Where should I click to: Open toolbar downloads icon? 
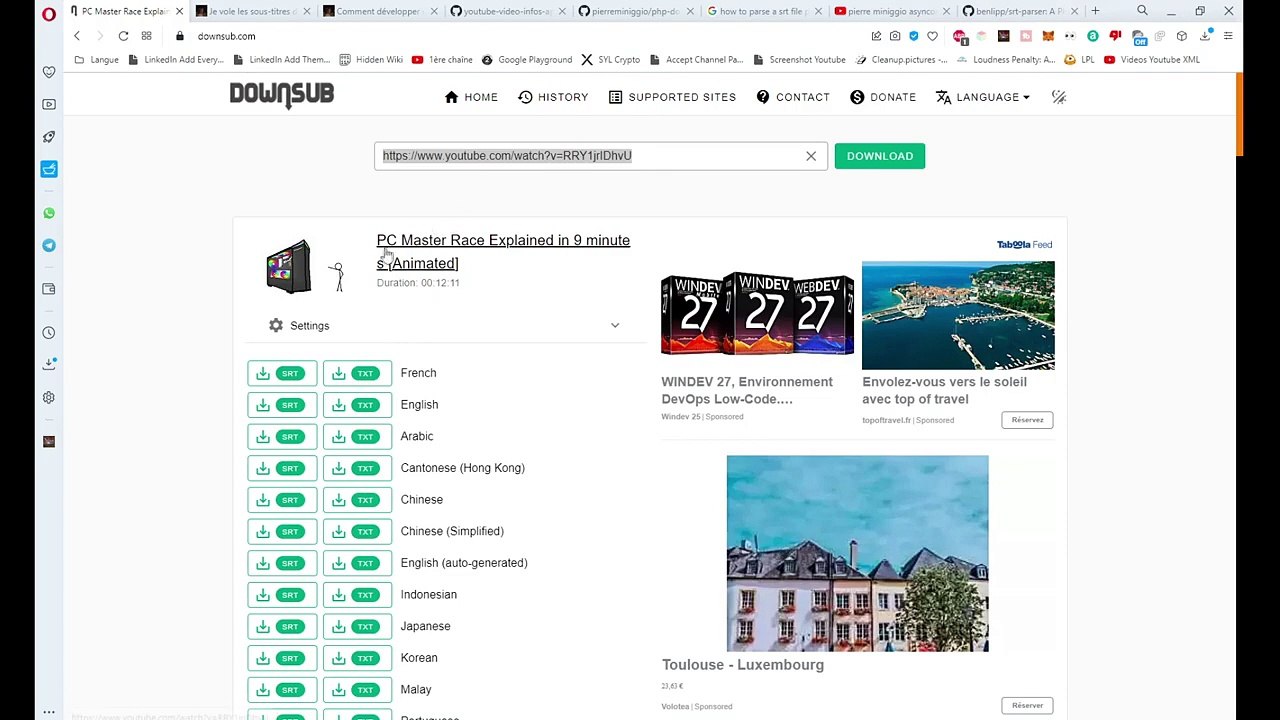click(x=1206, y=36)
